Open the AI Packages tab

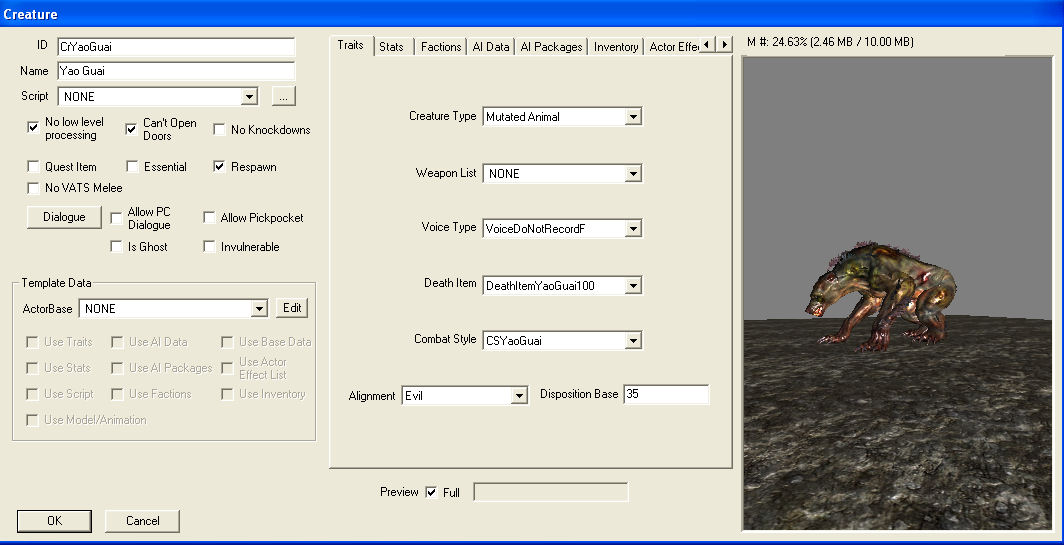pyautogui.click(x=551, y=47)
